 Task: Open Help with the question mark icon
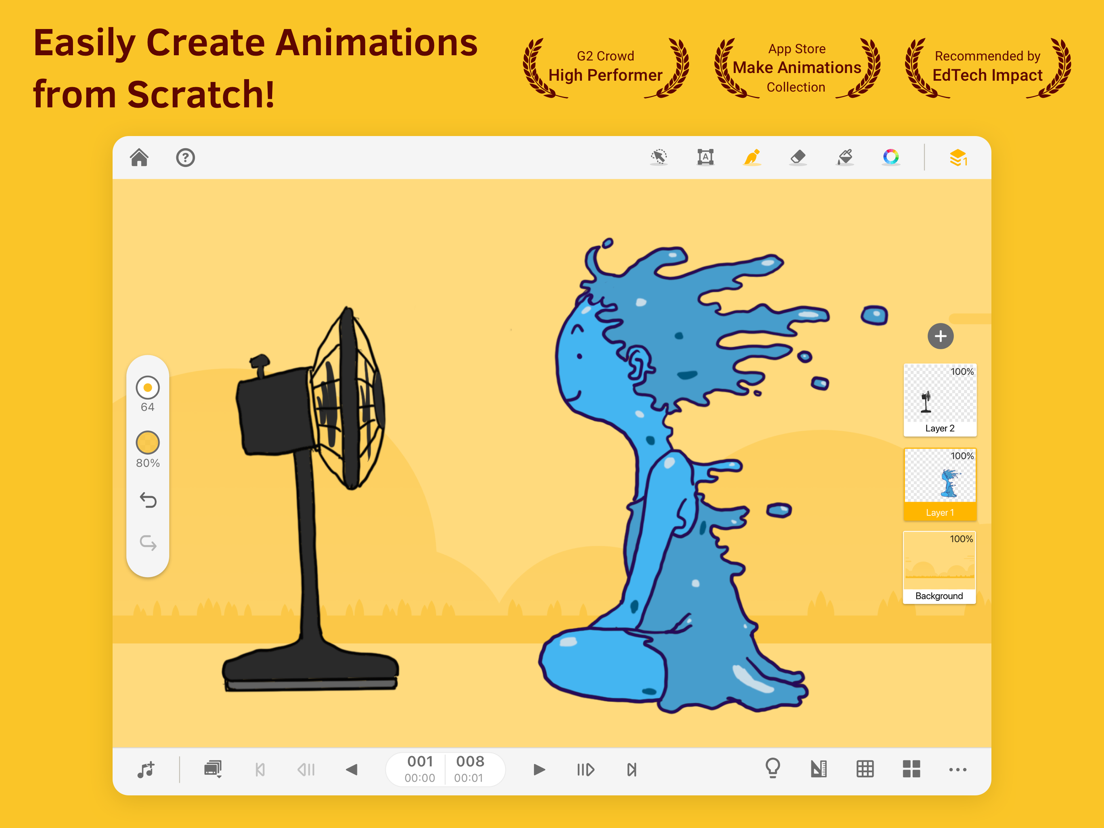pyautogui.click(x=185, y=157)
